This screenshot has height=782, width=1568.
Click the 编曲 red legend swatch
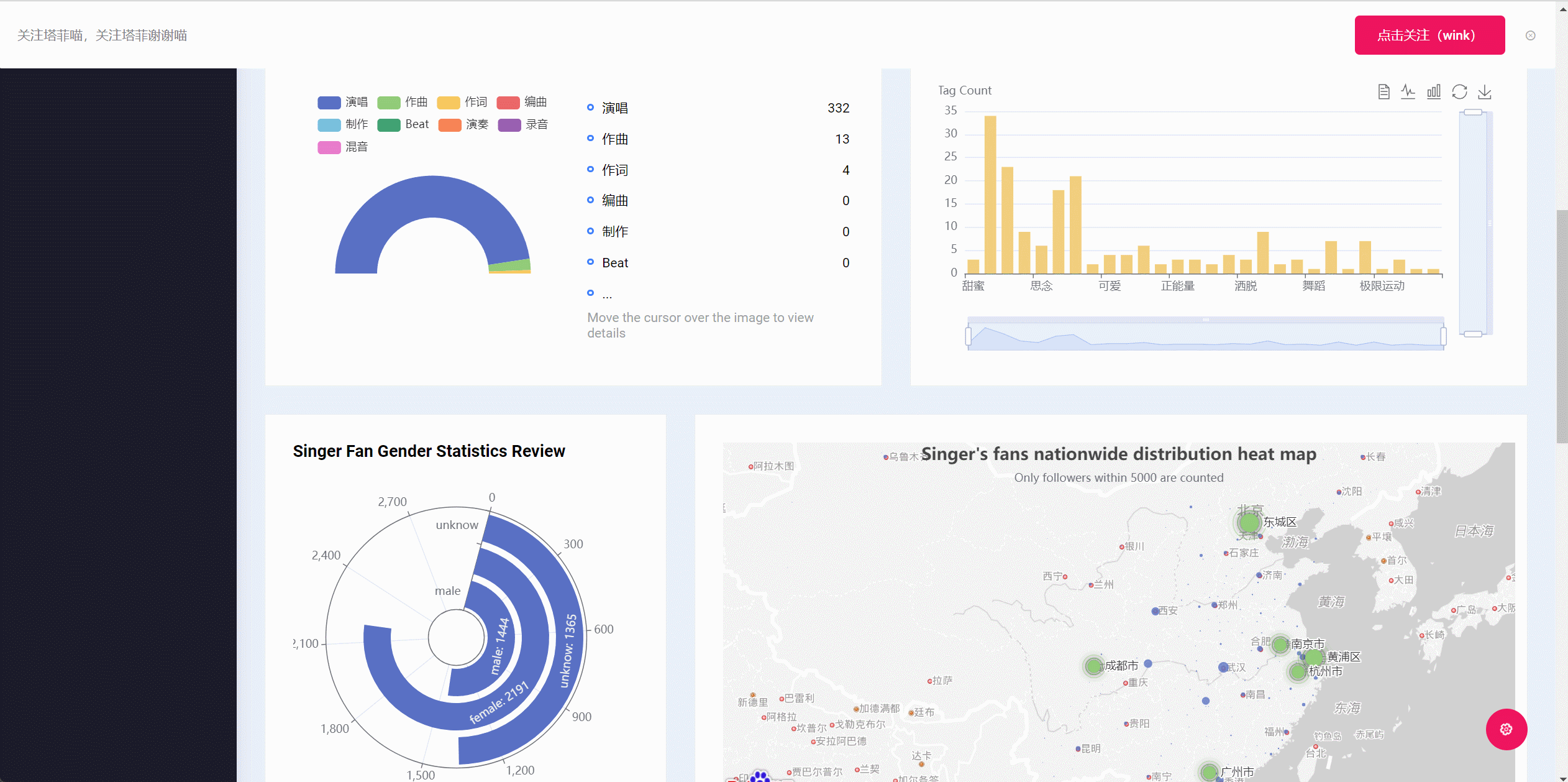click(508, 103)
